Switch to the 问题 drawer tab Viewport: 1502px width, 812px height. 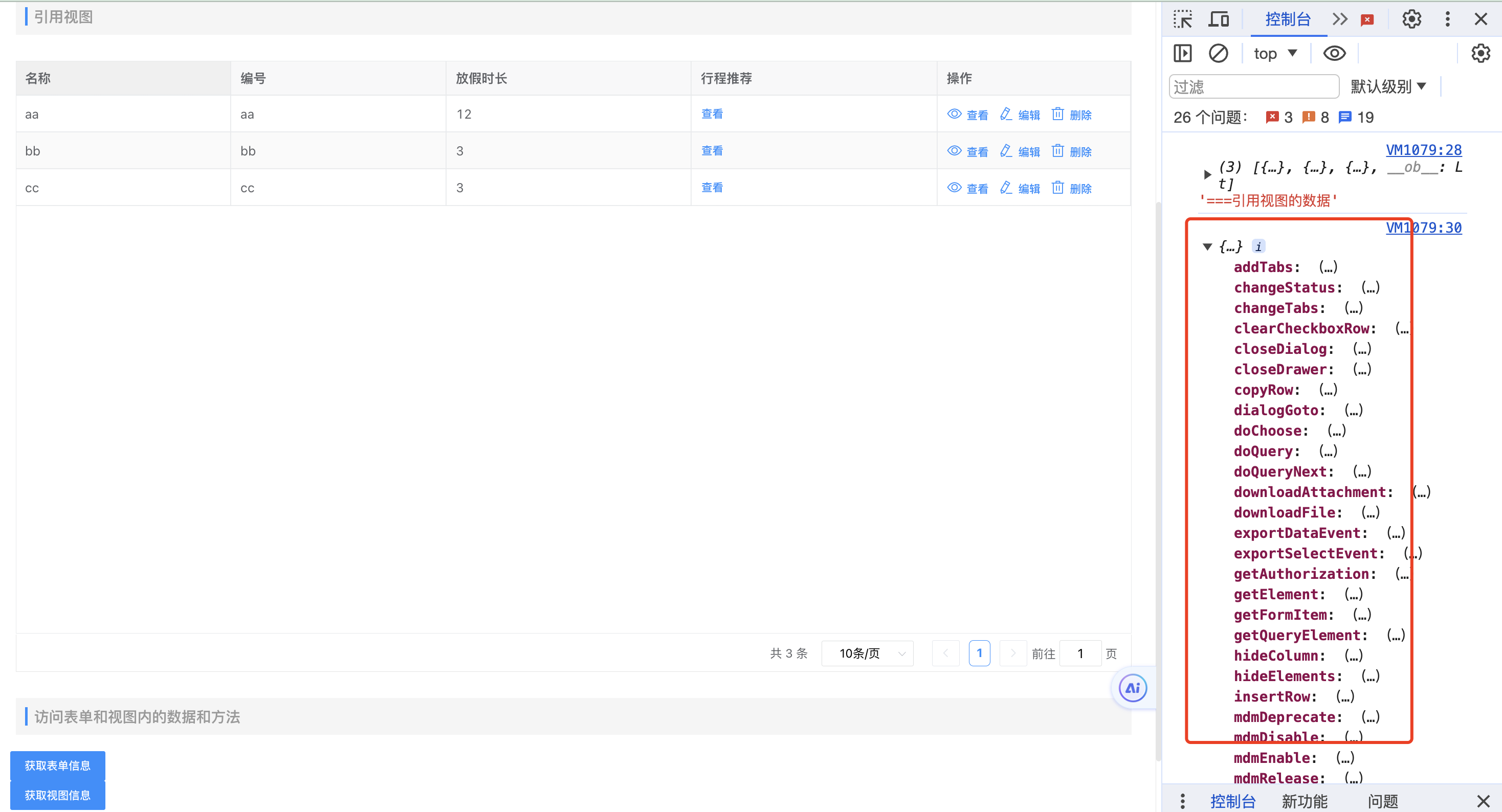[1382, 801]
